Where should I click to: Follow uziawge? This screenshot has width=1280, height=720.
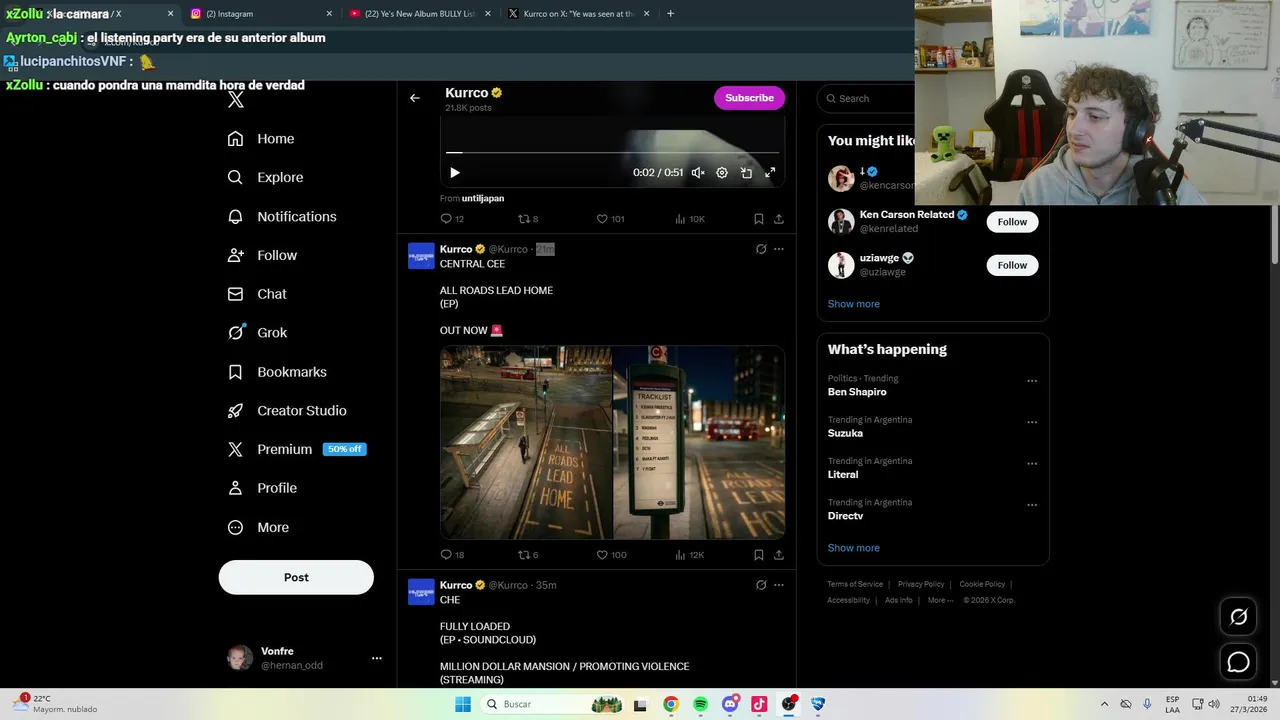(x=1012, y=265)
